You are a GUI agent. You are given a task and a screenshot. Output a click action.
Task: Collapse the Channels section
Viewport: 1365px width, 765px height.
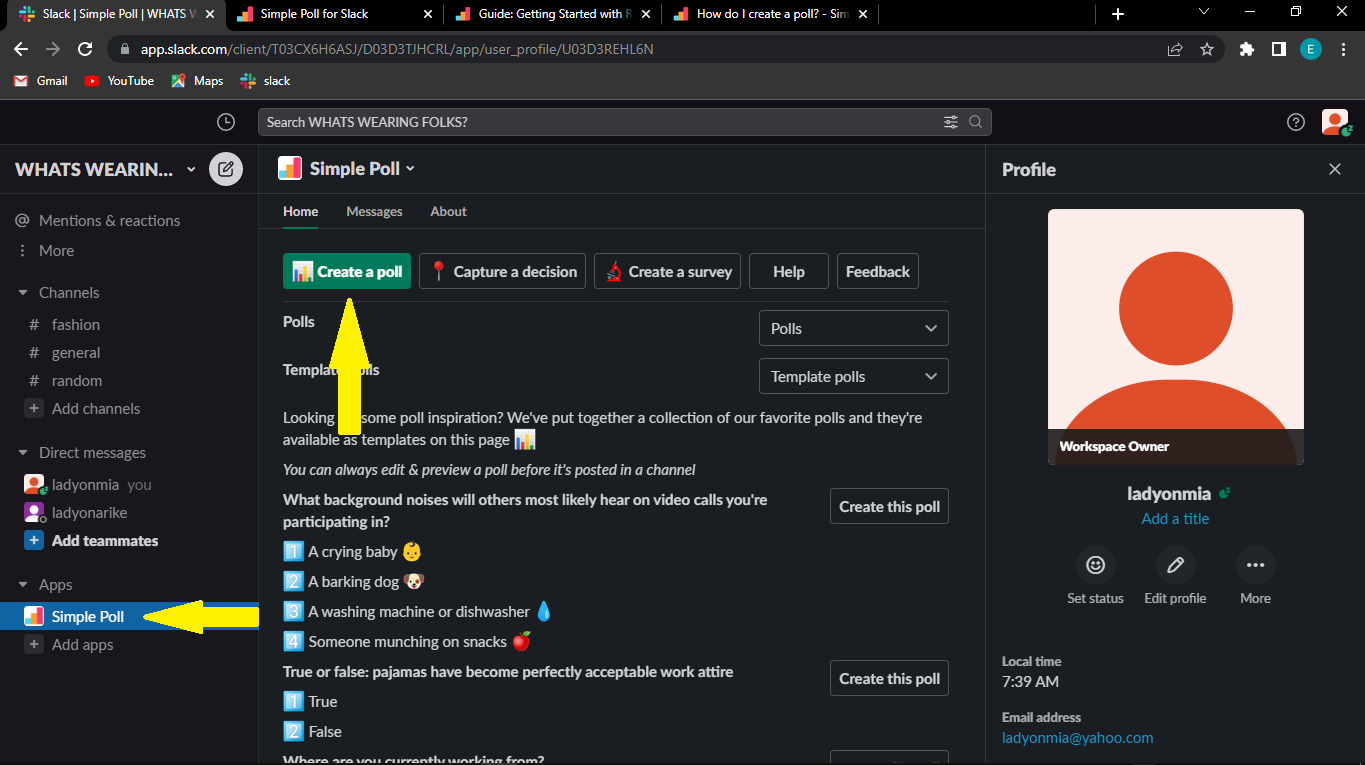tap(23, 293)
